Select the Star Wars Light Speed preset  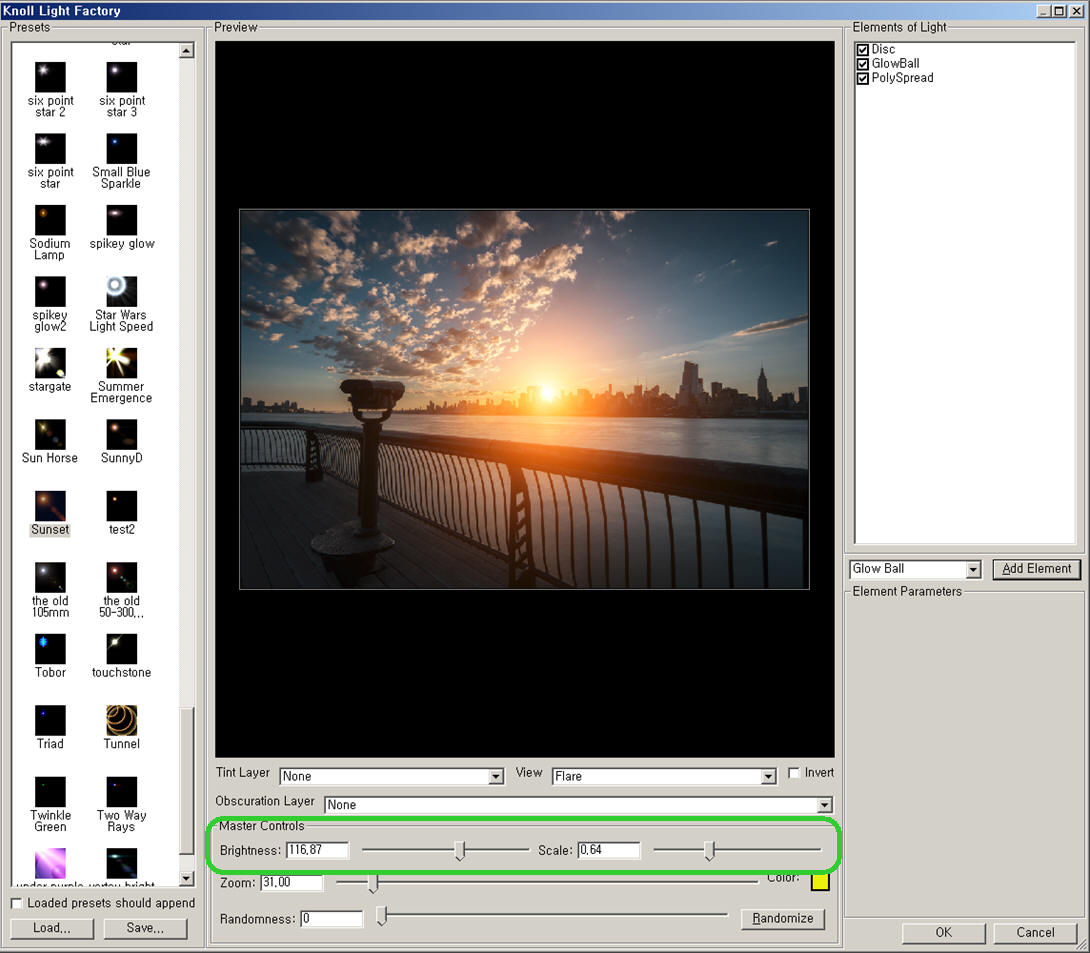coord(121,292)
